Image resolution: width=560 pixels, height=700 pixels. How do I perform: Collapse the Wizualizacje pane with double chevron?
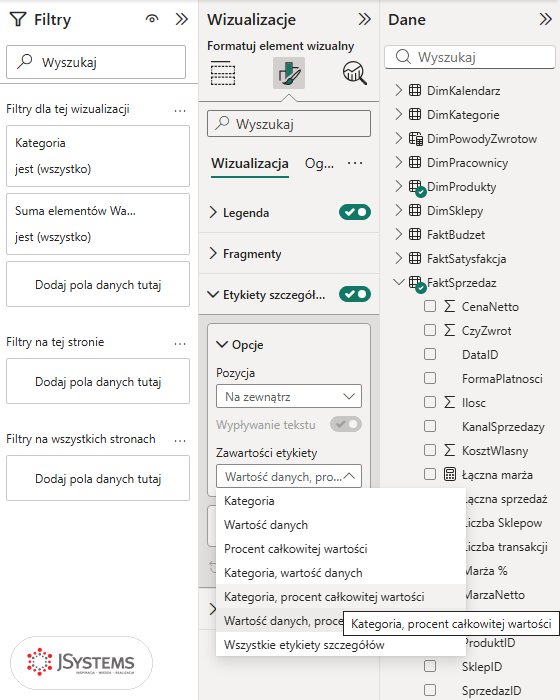pos(364,19)
